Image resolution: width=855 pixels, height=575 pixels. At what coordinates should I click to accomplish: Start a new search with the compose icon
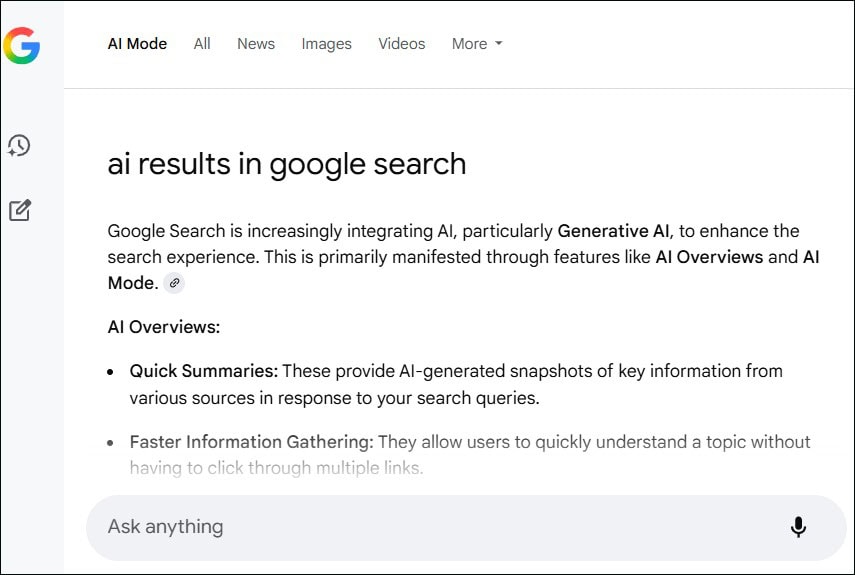coord(20,210)
